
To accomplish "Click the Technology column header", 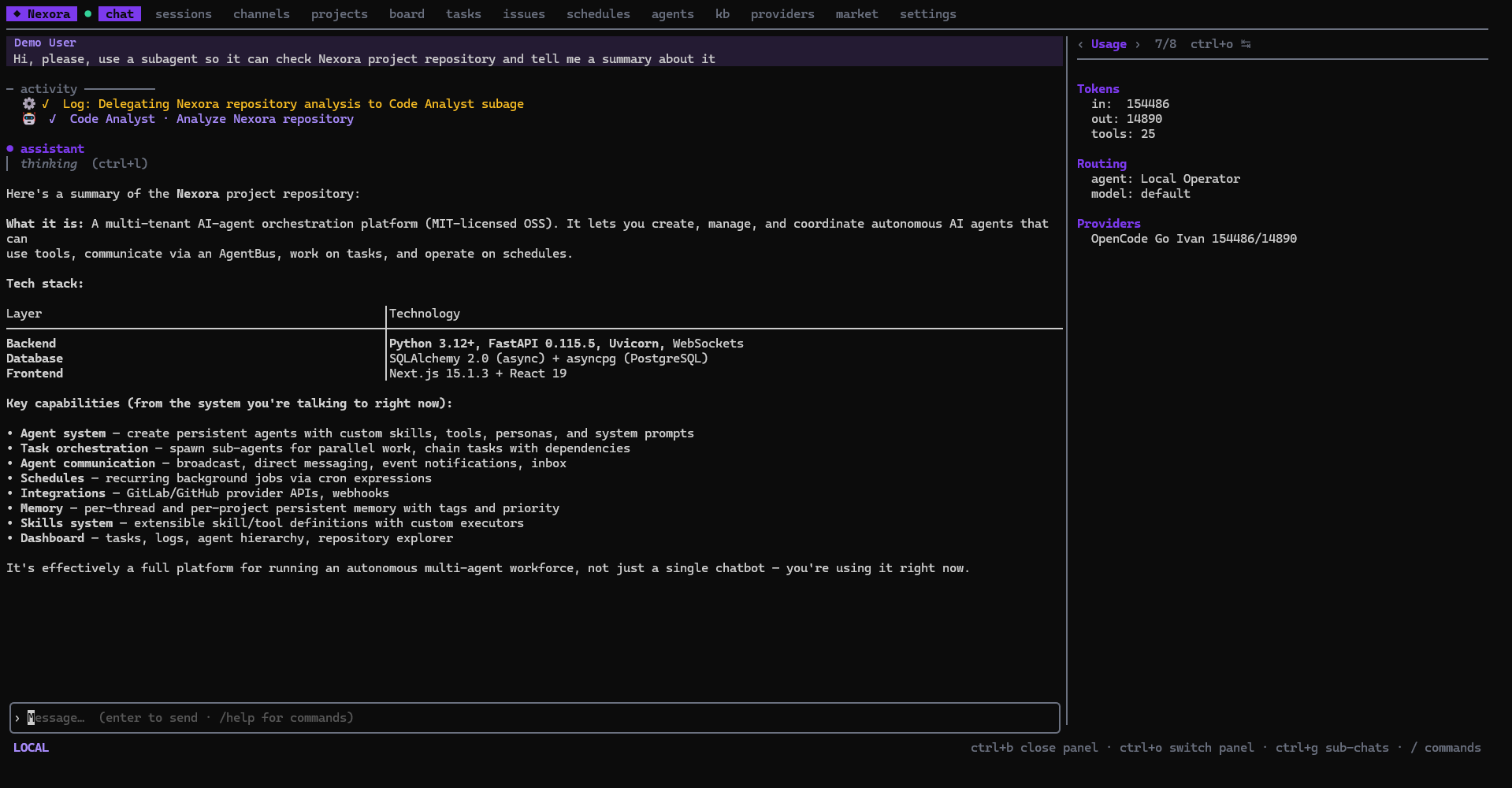I will [x=425, y=314].
